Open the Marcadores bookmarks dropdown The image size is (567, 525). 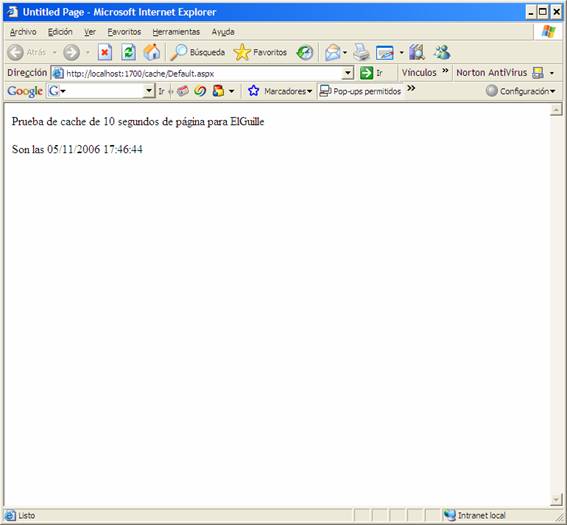pos(280,91)
